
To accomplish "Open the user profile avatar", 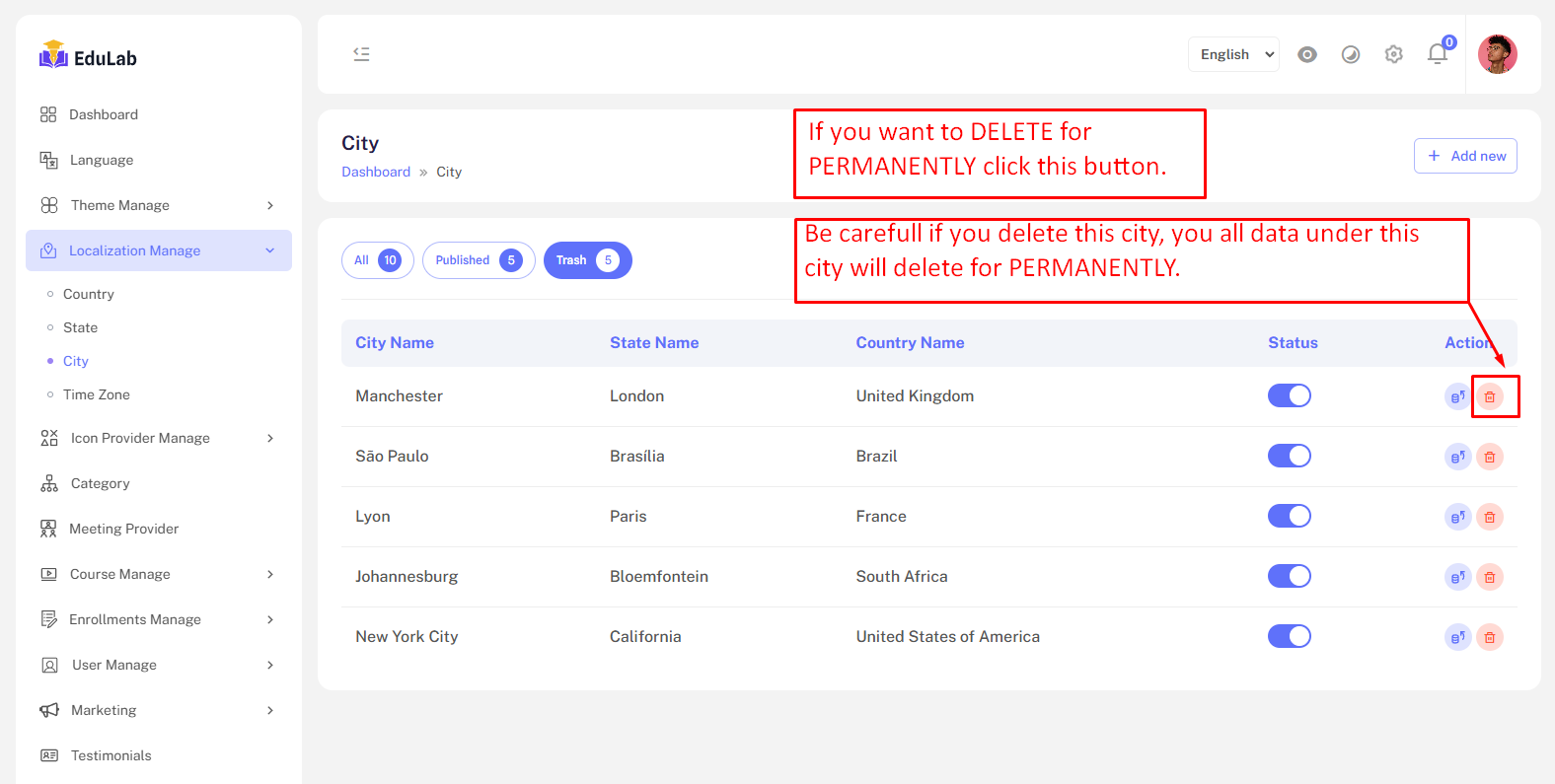I will coord(1497,54).
